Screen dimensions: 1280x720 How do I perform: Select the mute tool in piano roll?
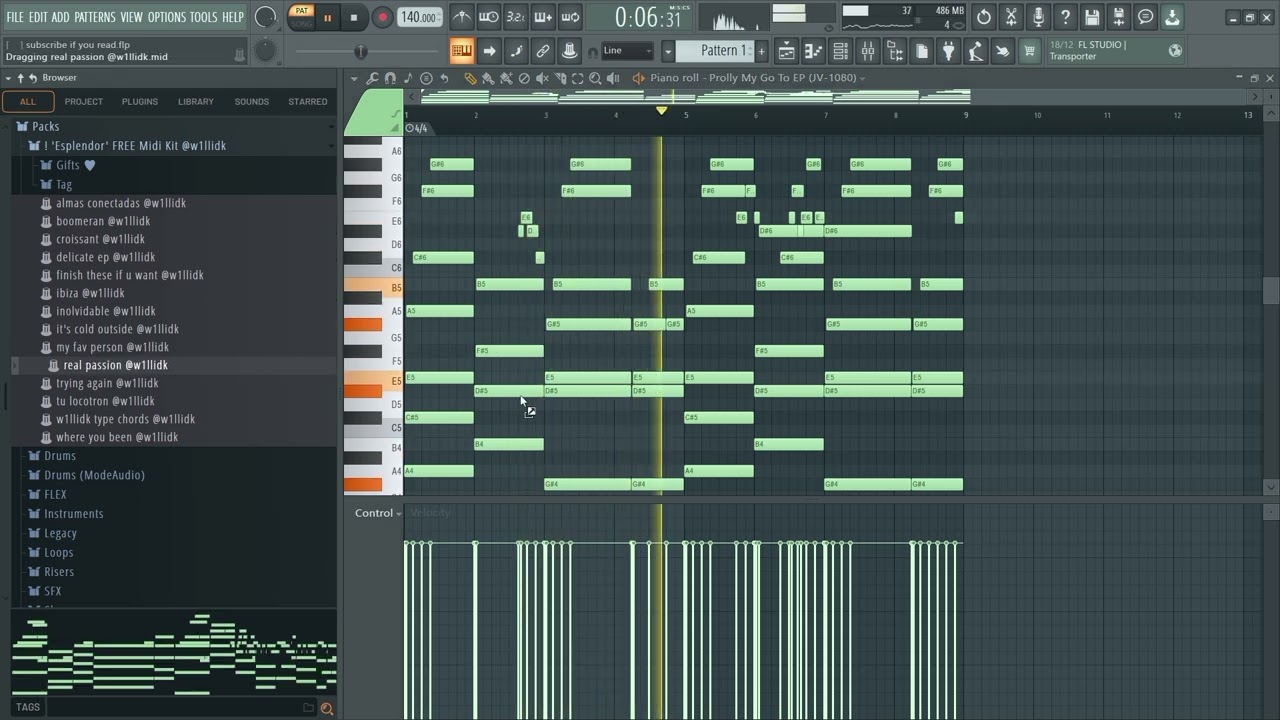[x=542, y=78]
